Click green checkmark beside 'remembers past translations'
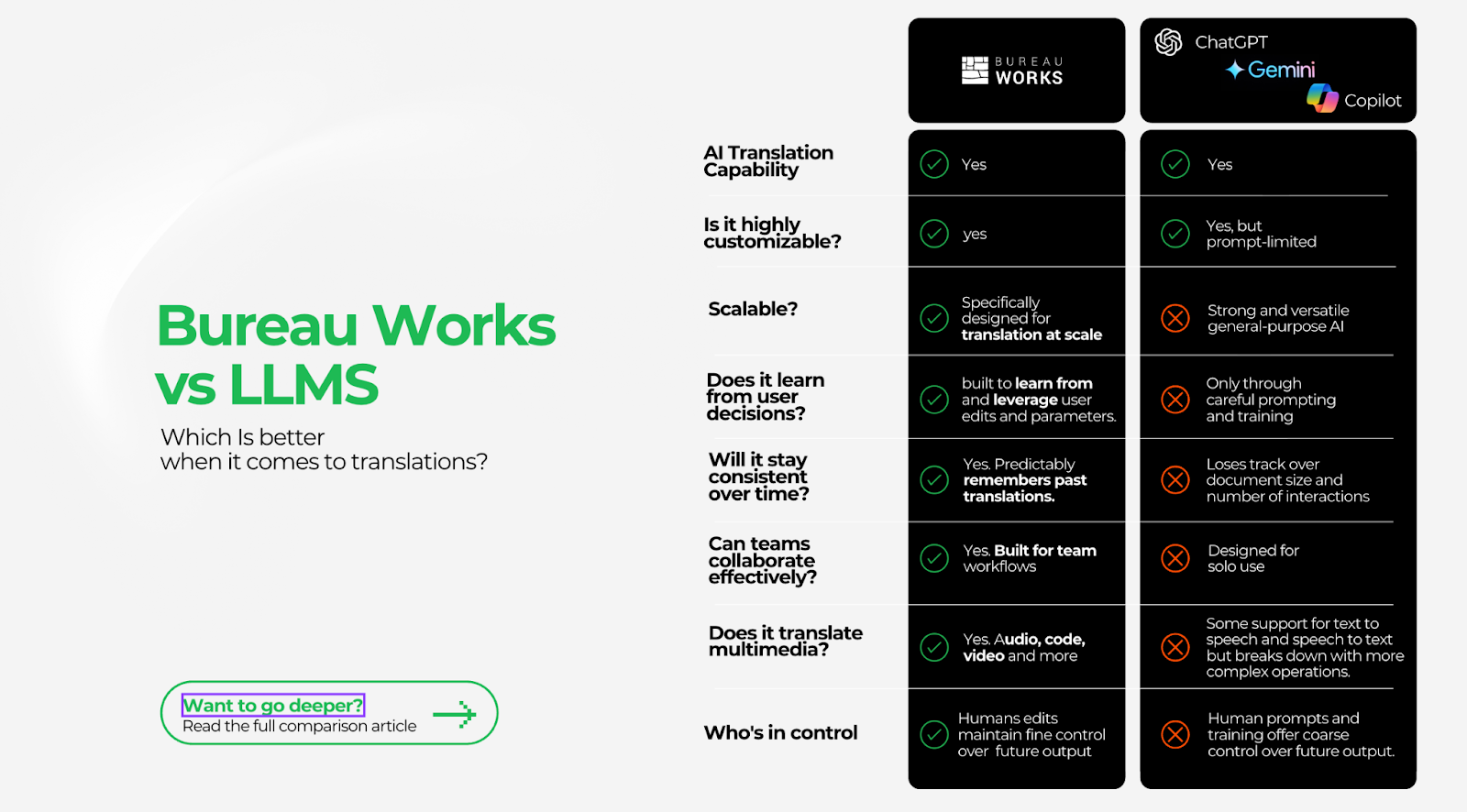This screenshot has width=1467, height=812. [x=934, y=479]
